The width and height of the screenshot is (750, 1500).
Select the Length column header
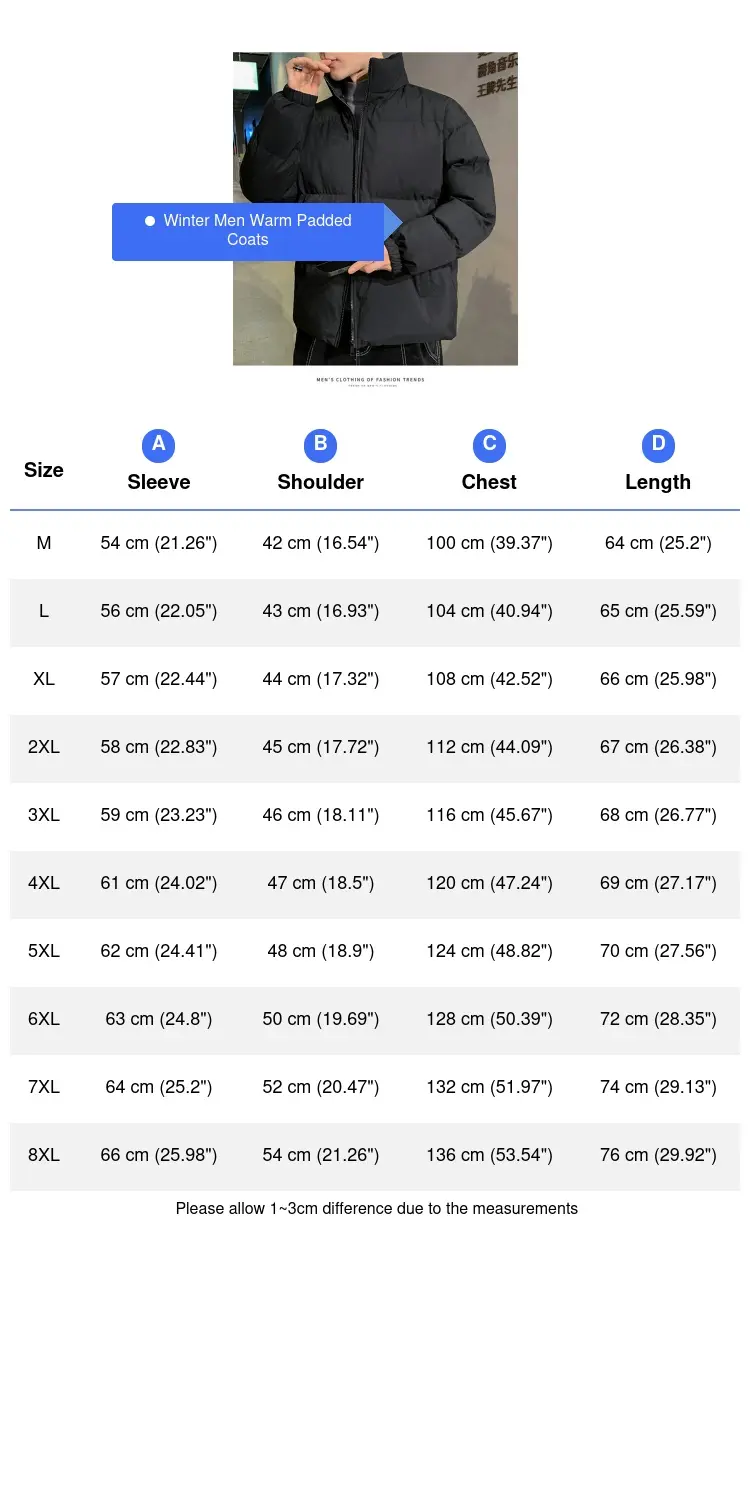[x=658, y=482]
